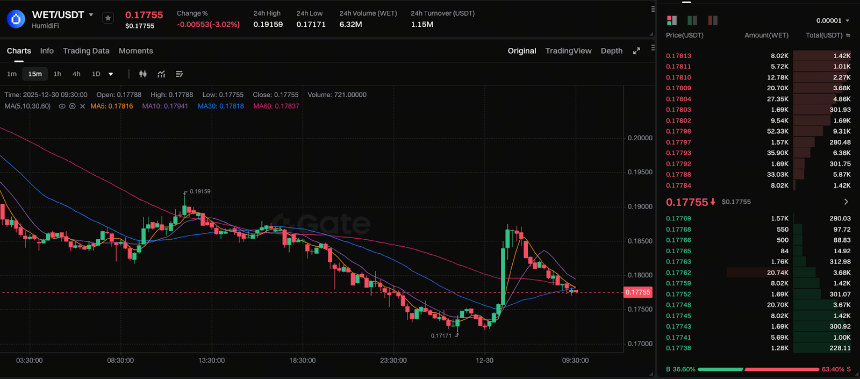Viewport: 860px width, 379px height.
Task: Click the order book last price 0.17755
Action: (687, 202)
